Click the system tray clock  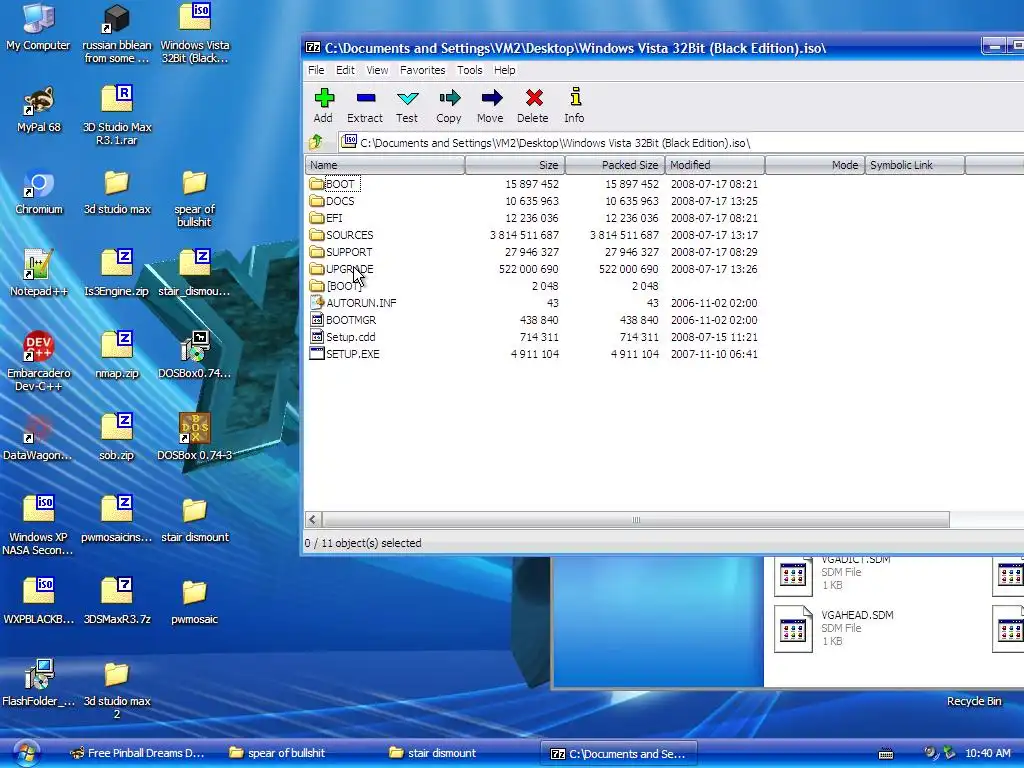coord(987,753)
